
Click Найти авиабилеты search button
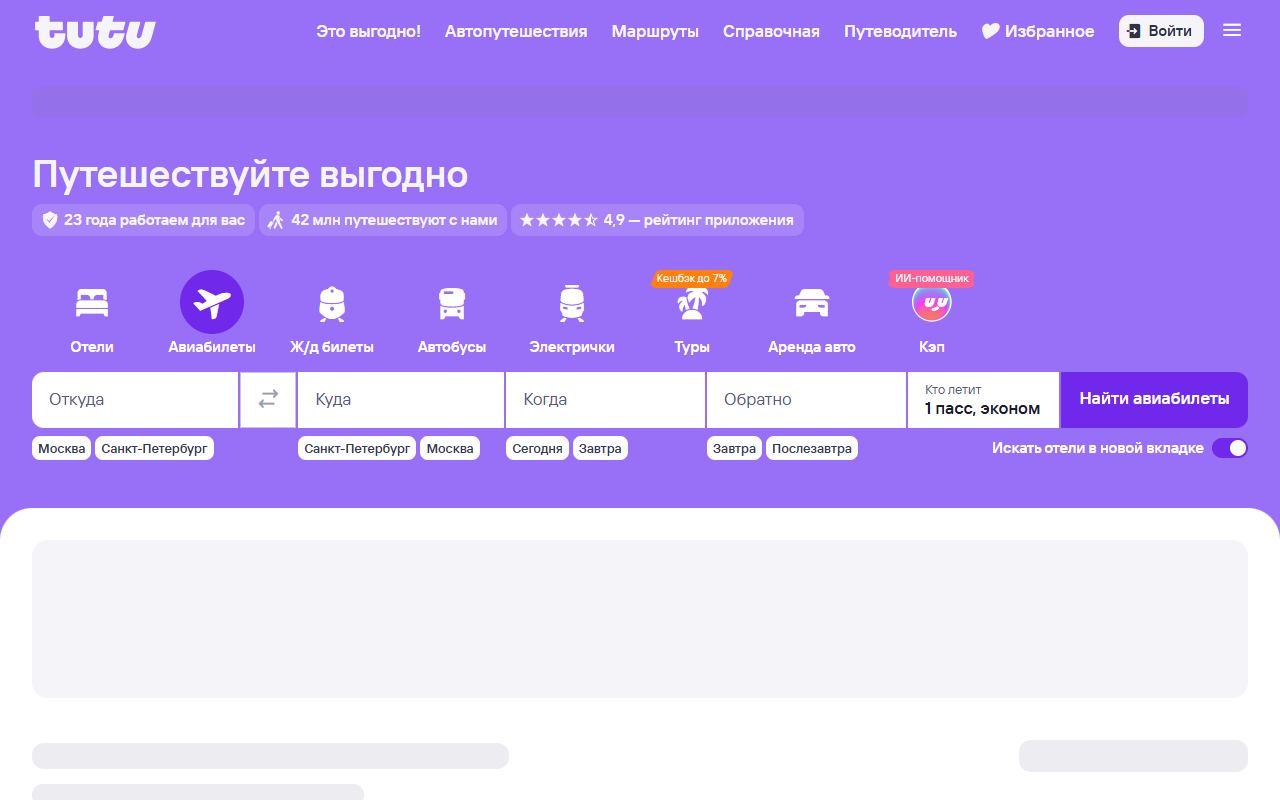[x=1154, y=399]
